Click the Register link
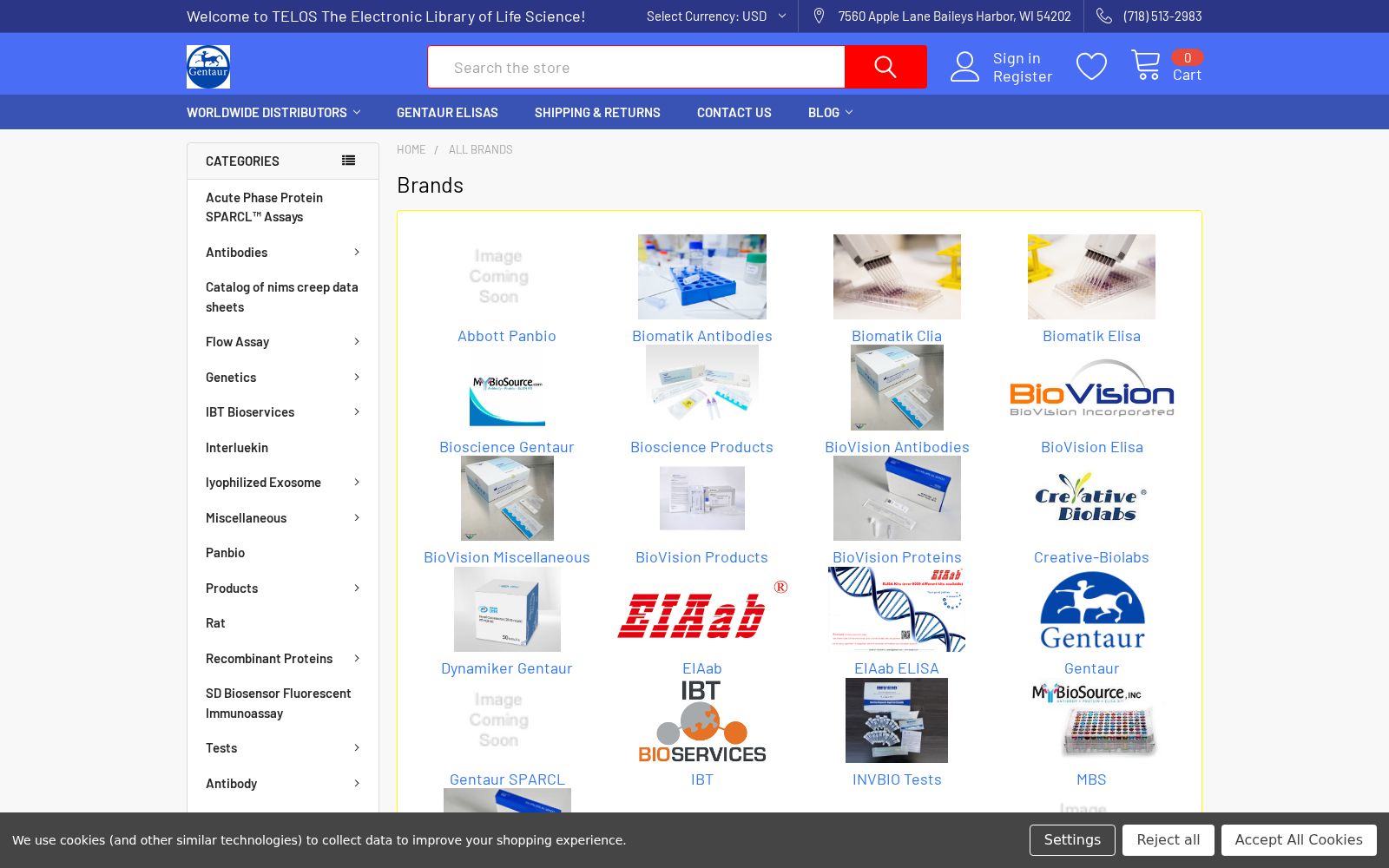Image resolution: width=1389 pixels, height=868 pixels. pyautogui.click(x=1023, y=76)
